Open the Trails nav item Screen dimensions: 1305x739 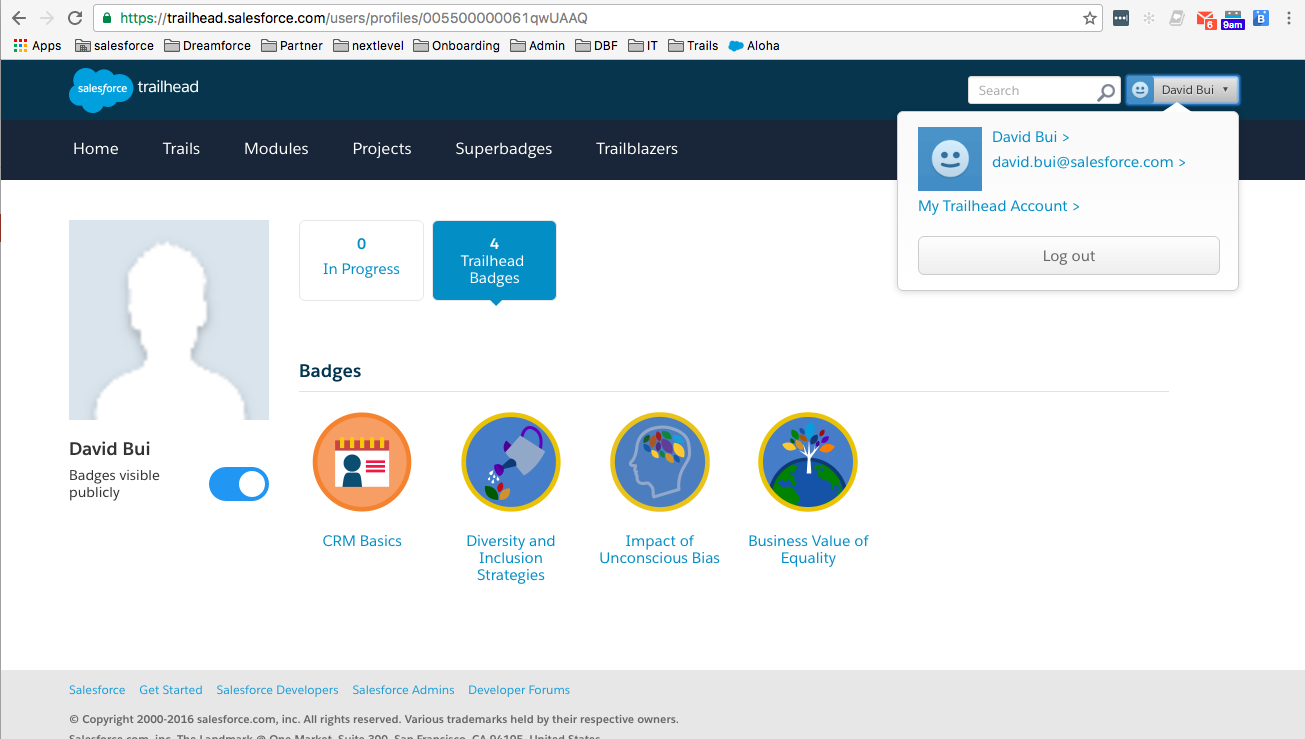181,149
